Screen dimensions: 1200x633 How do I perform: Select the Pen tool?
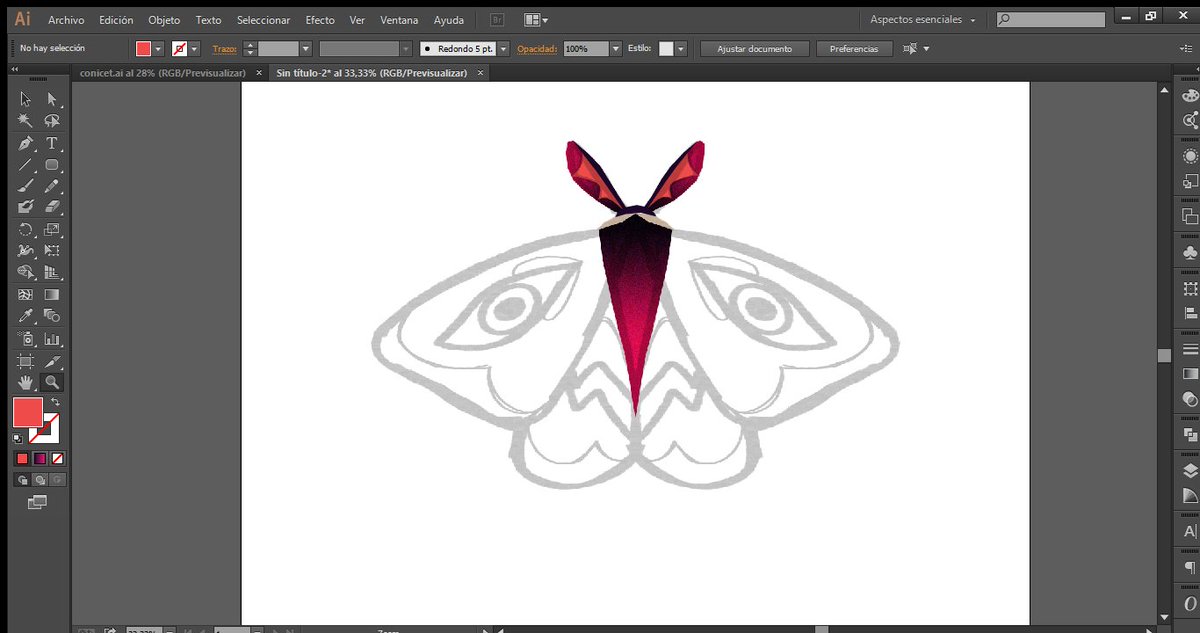click(x=26, y=143)
